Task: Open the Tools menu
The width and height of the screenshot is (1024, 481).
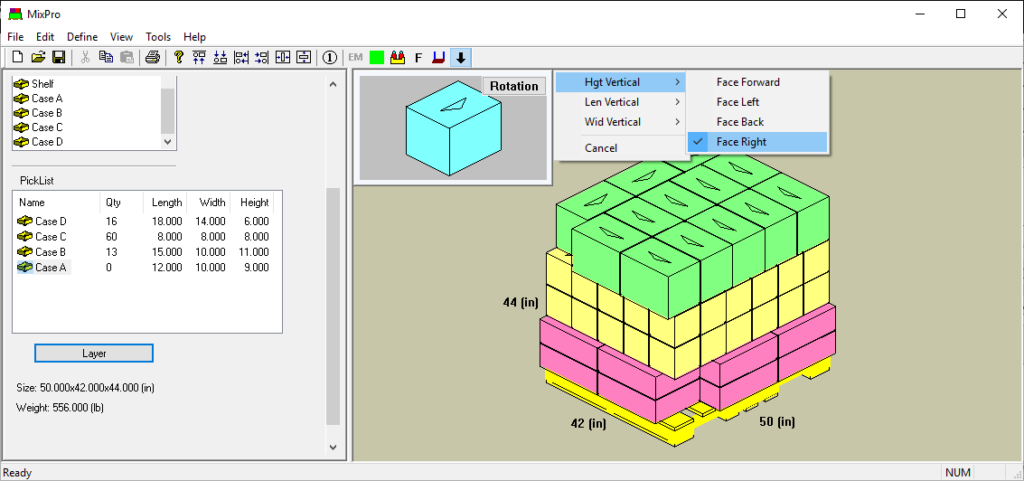Action: [157, 37]
